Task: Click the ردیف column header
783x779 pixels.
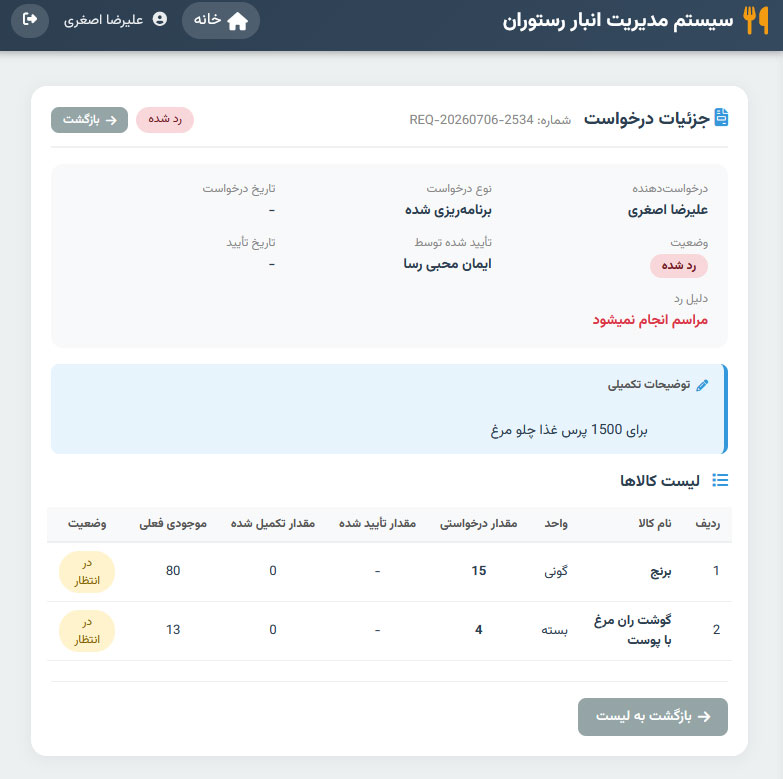Action: tap(708, 523)
